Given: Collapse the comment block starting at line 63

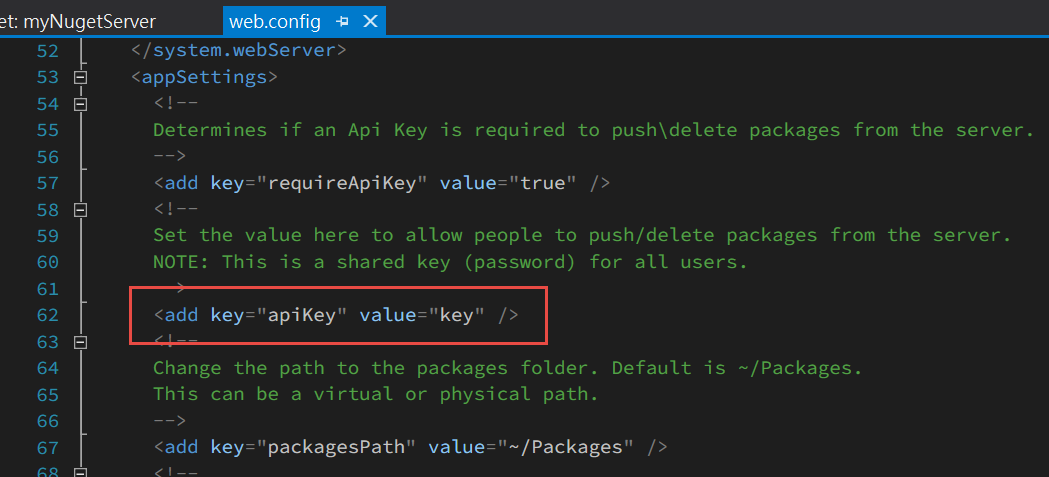Looking at the screenshot, I should coord(80,343).
